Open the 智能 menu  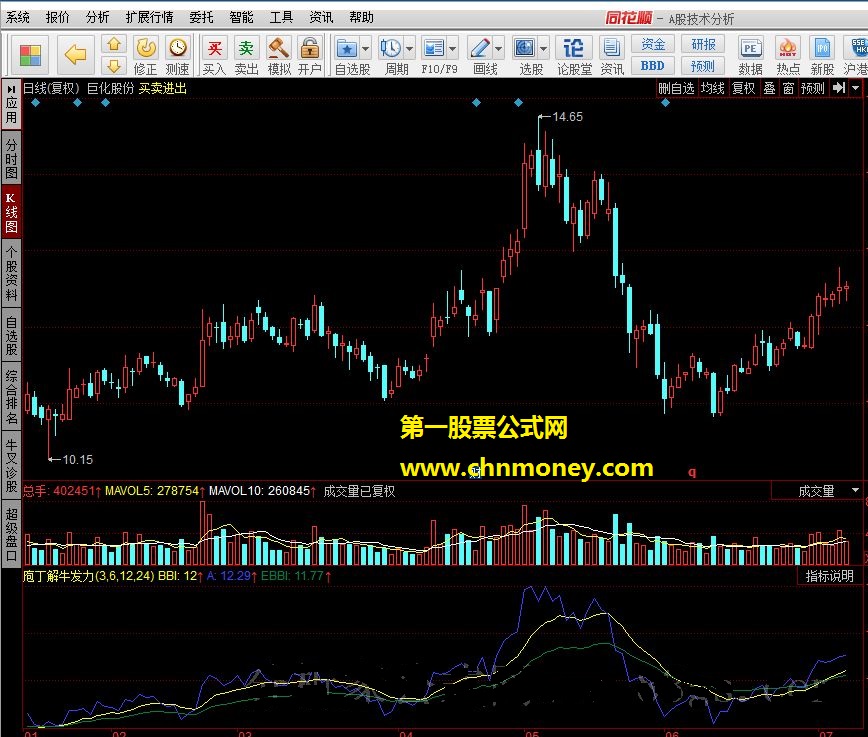coord(241,17)
